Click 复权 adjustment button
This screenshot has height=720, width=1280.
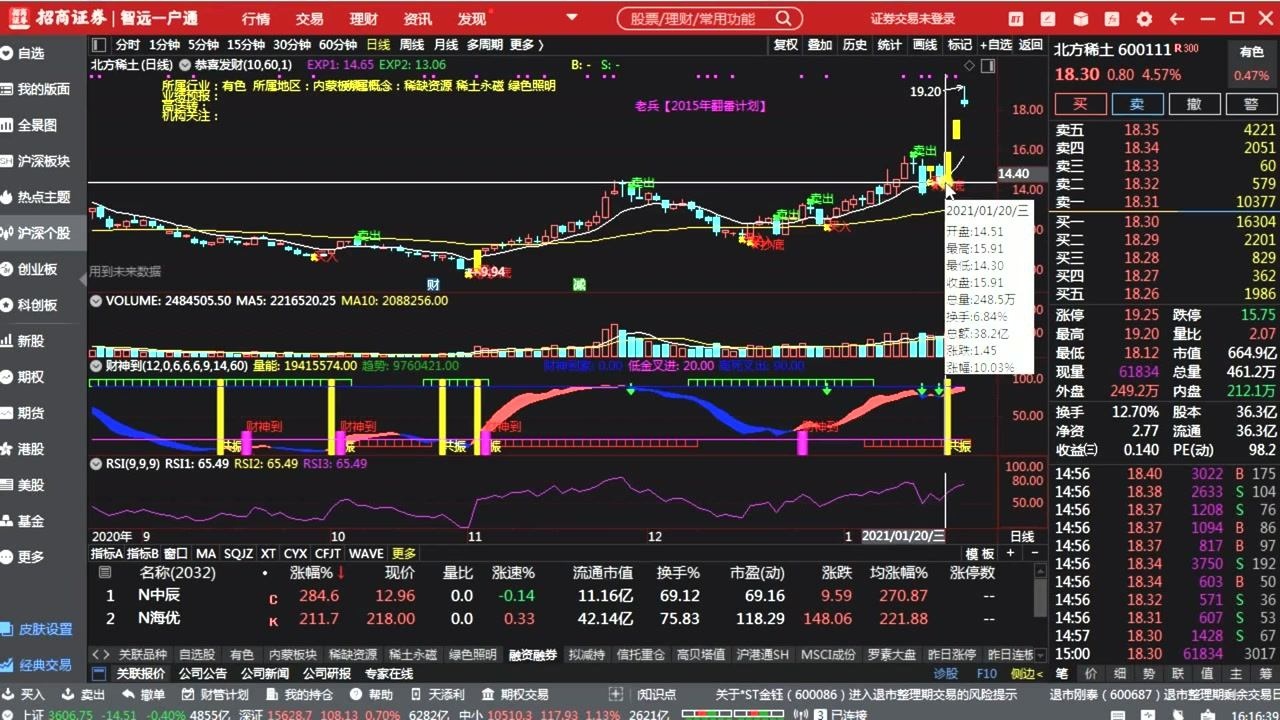pos(786,44)
